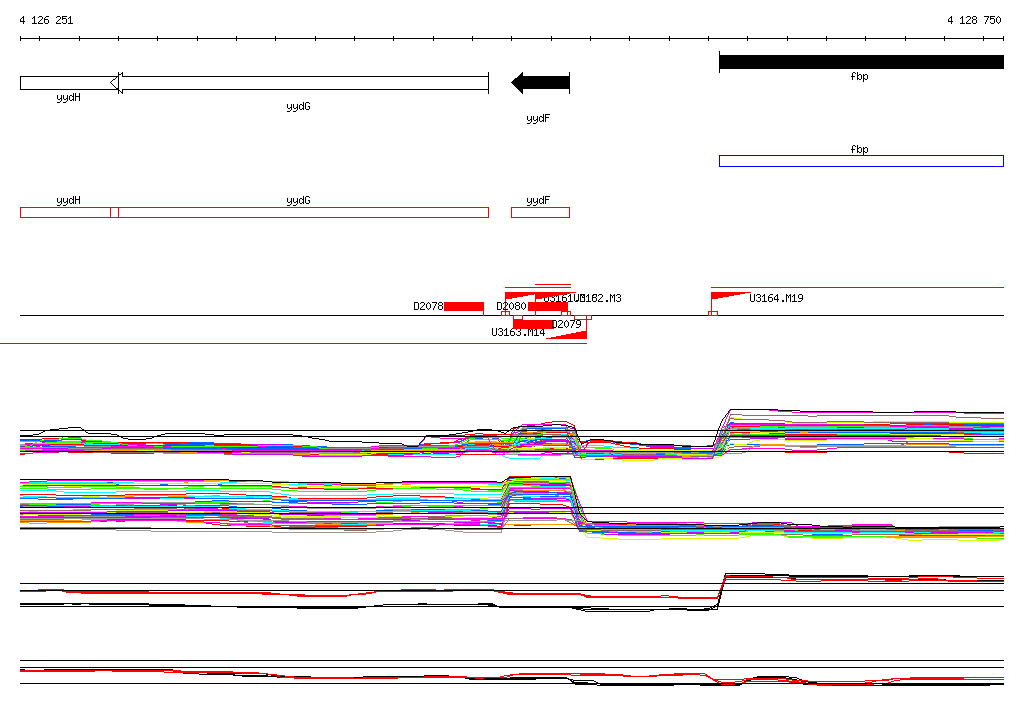Click the "U3162.M3" text label
This screenshot has width=1024, height=714.
tap(598, 299)
